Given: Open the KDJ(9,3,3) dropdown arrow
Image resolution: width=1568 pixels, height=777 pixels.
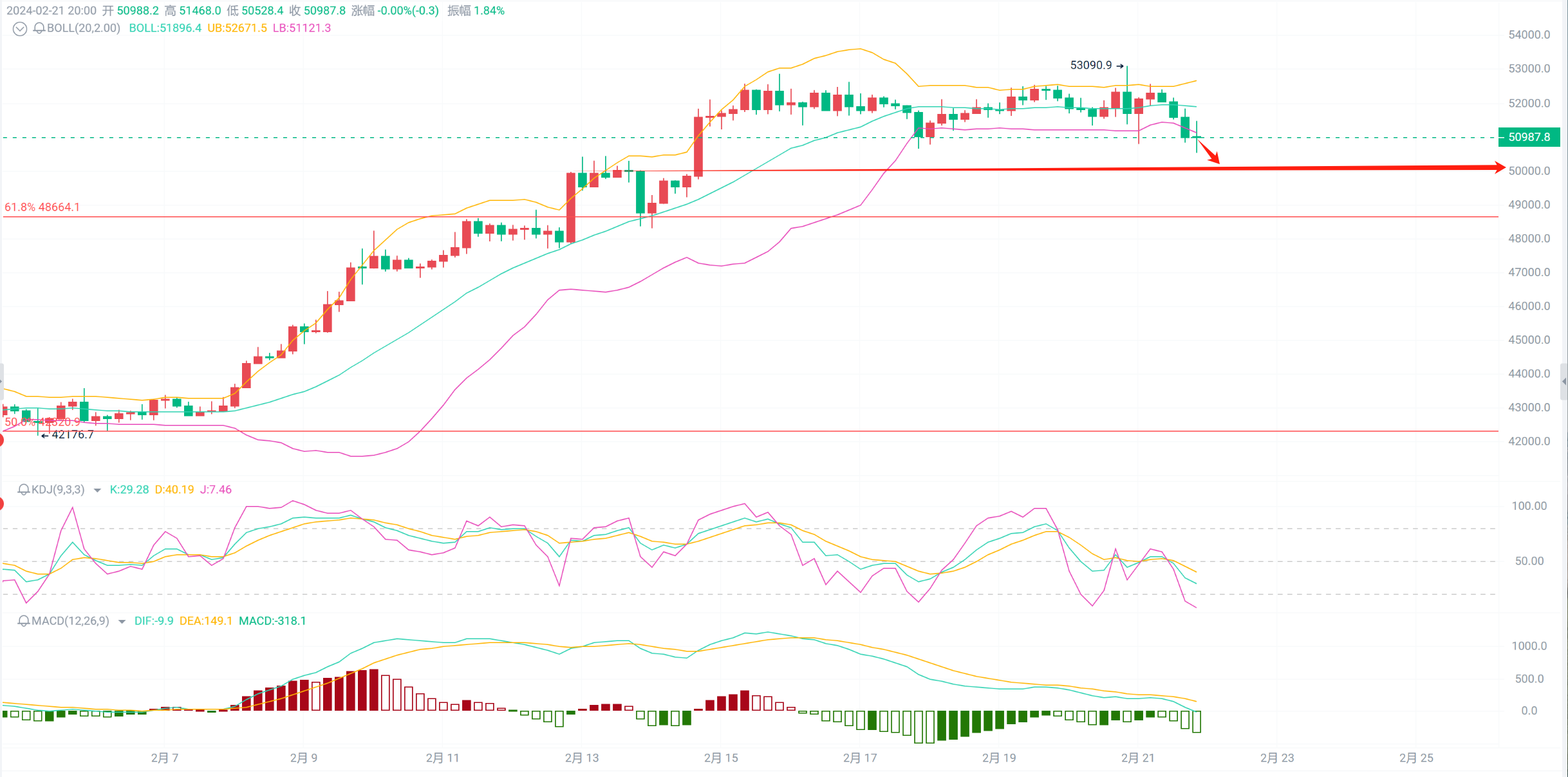Looking at the screenshot, I should pos(97,491).
